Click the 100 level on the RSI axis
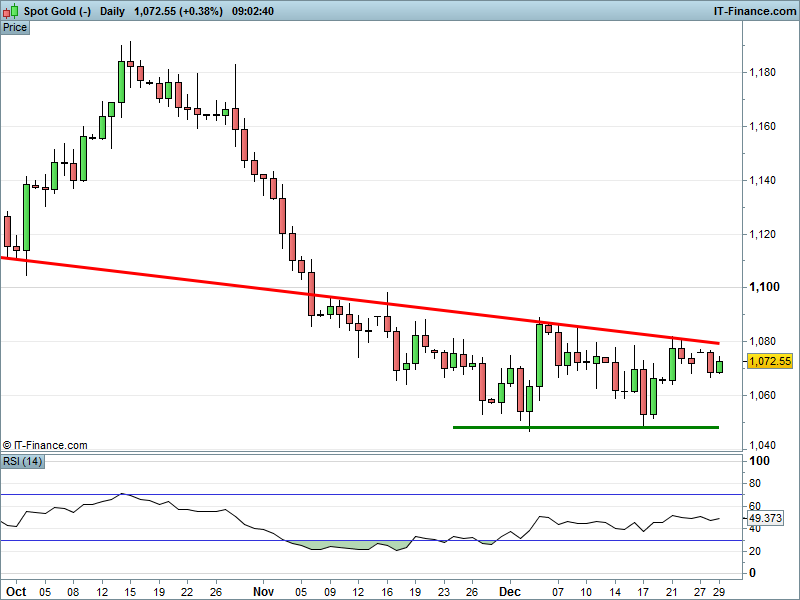Image resolution: width=800 pixels, height=600 pixels. 759,462
